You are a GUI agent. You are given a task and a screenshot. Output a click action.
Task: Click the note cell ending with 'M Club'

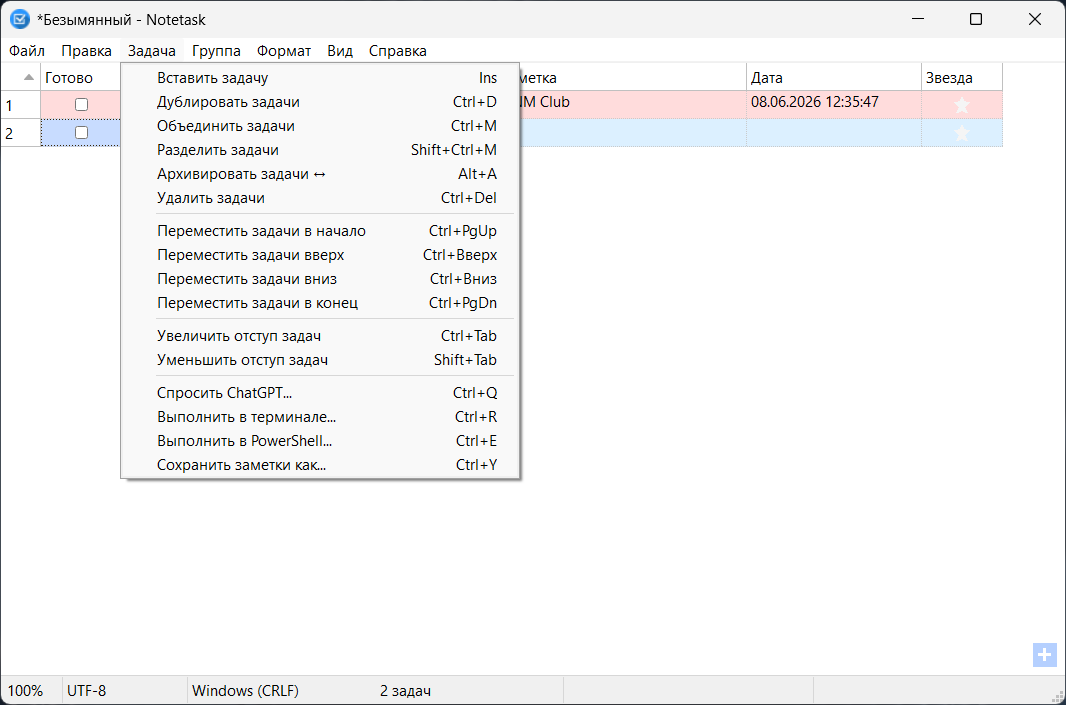[633, 105]
